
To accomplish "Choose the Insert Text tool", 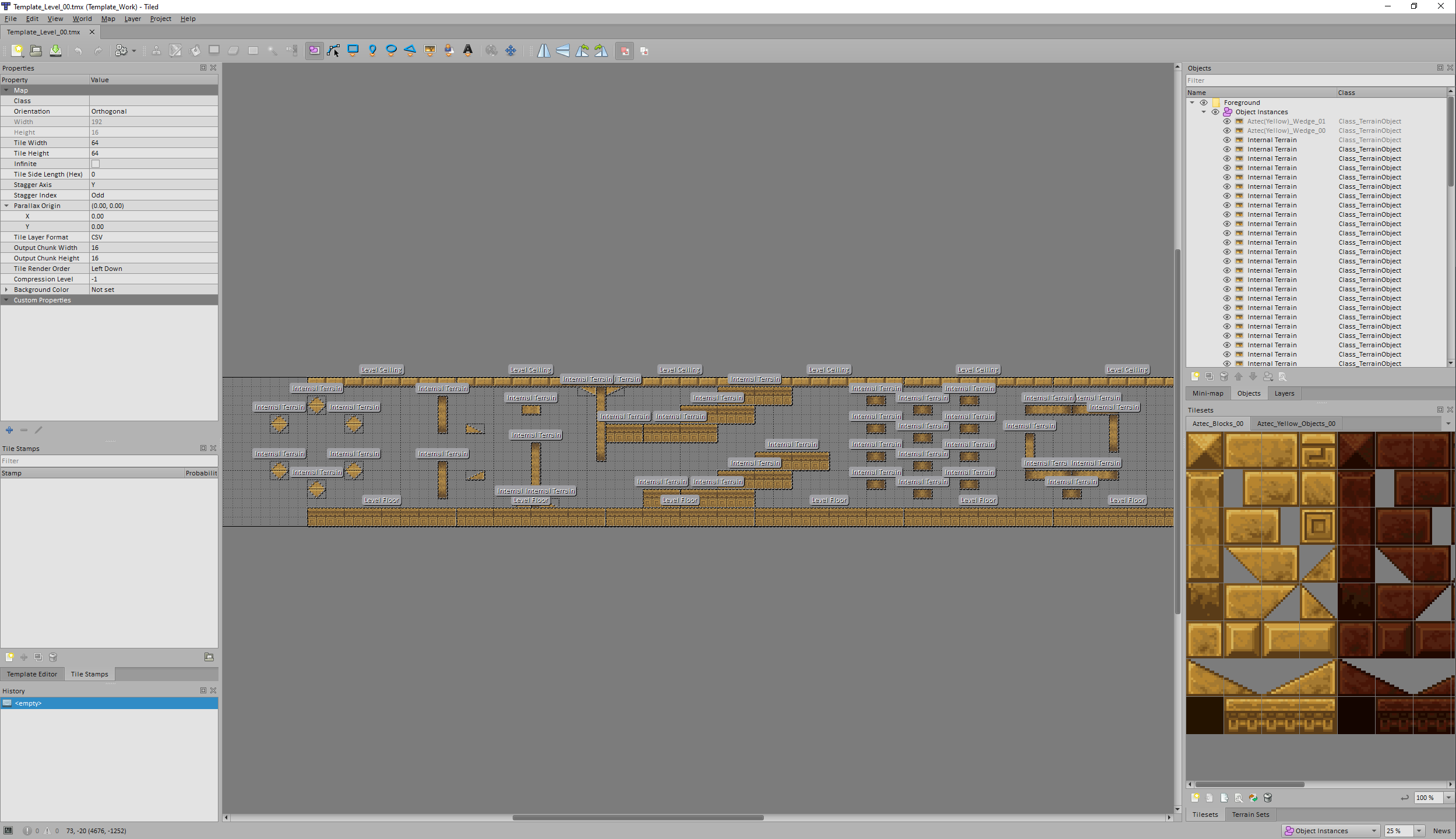I will (x=468, y=51).
